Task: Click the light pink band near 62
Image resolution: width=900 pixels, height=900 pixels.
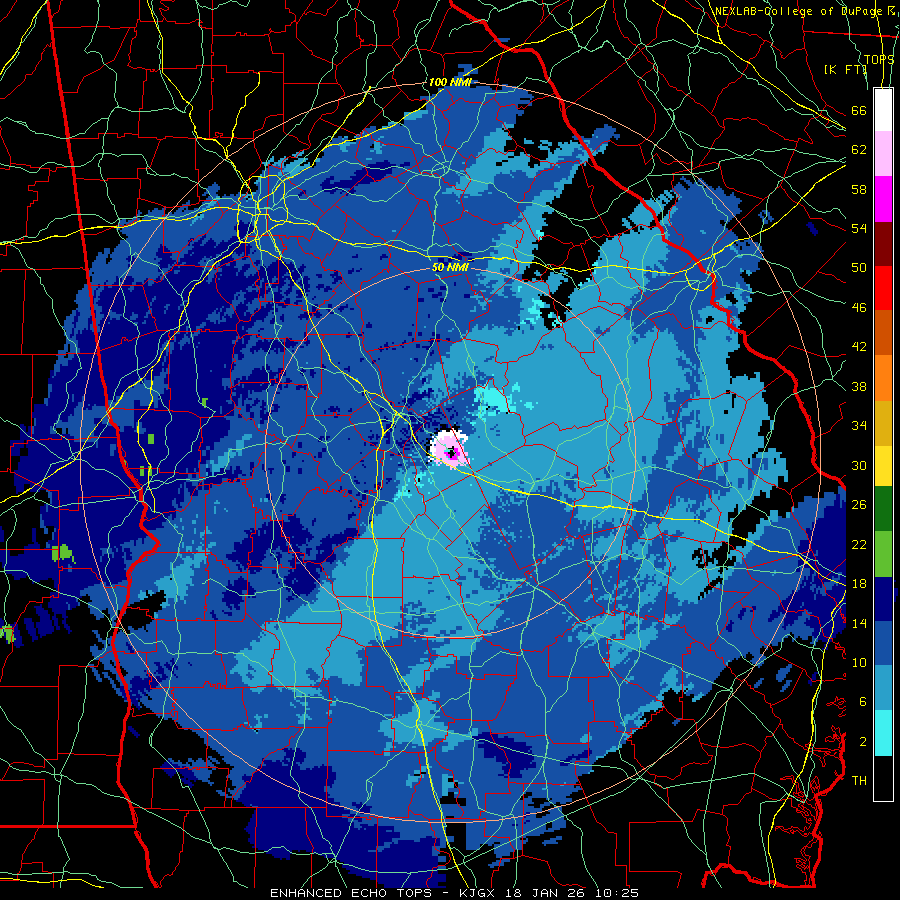Action: pos(883,153)
